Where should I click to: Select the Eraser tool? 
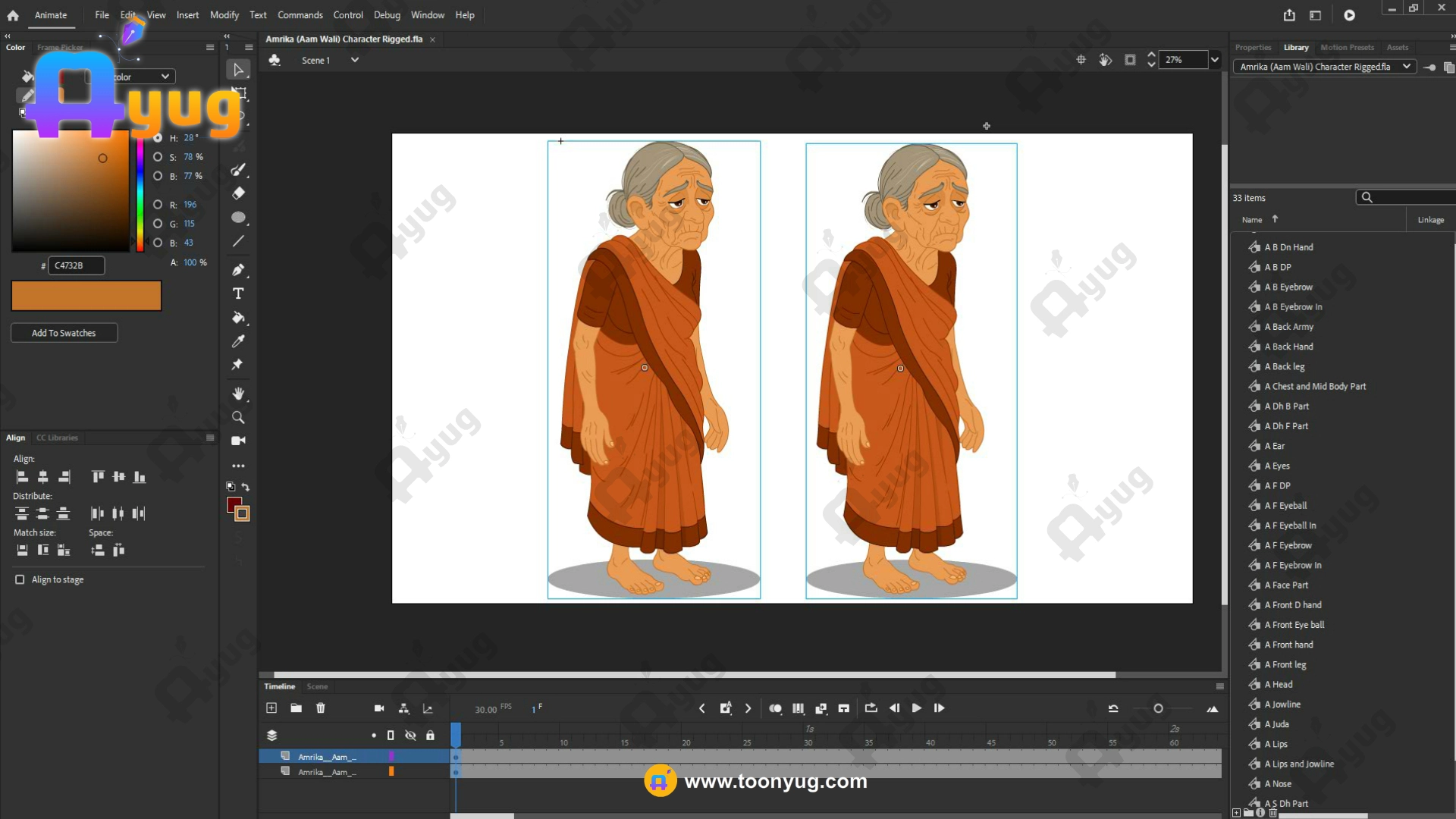tap(238, 193)
